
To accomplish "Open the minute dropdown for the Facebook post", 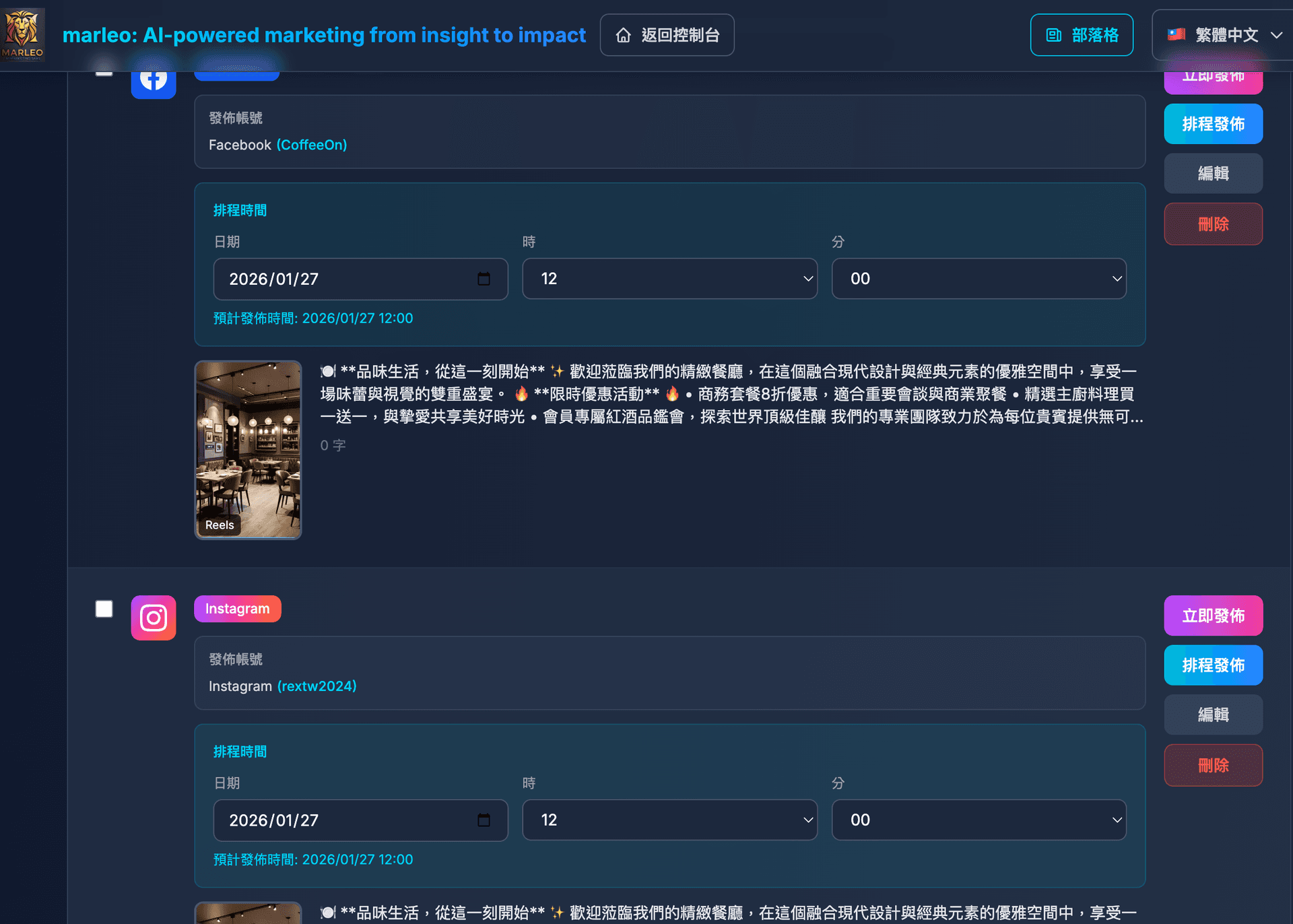I will (979, 279).
